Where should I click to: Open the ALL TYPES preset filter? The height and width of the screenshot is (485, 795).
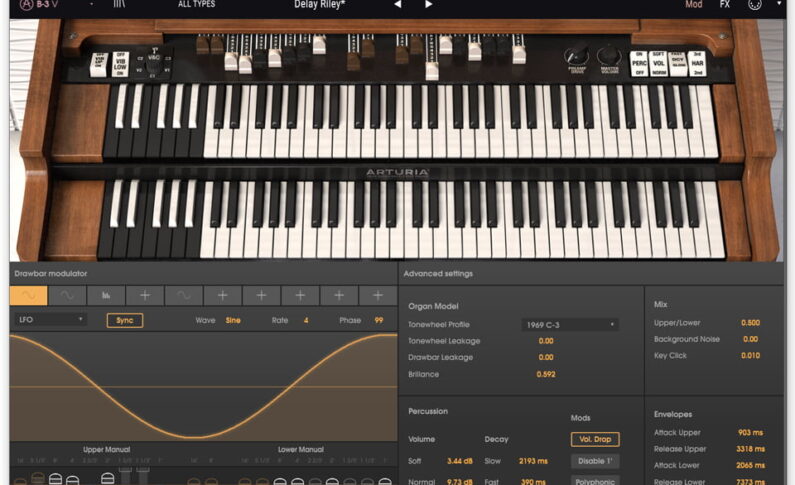tap(197, 4)
